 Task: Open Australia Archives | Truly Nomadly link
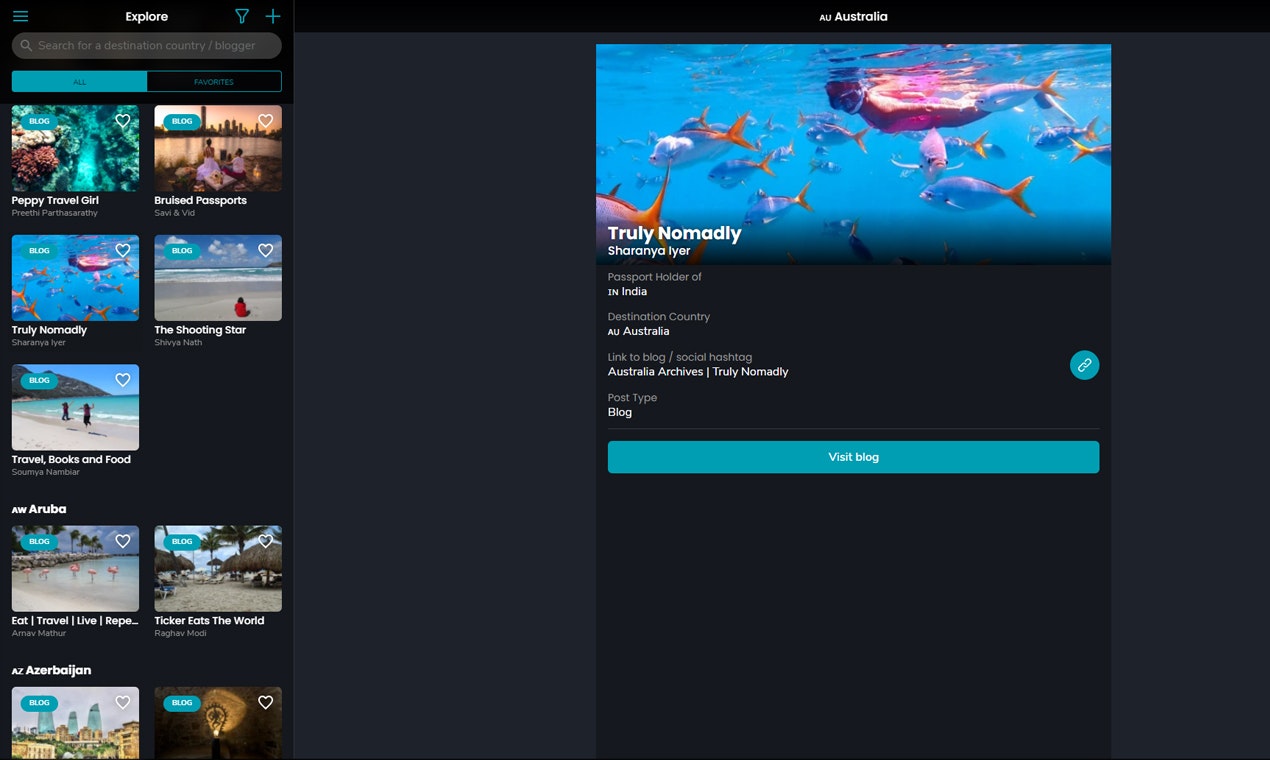click(698, 371)
